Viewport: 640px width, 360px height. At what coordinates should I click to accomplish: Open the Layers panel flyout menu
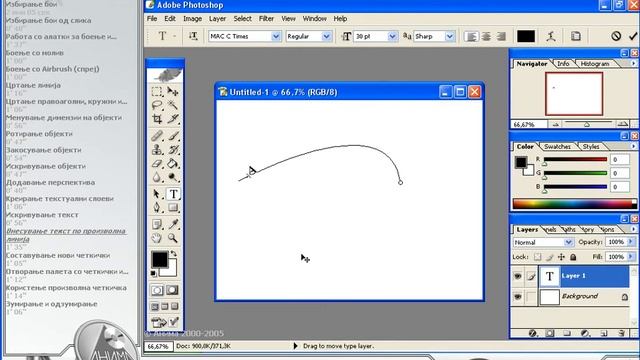(633, 229)
